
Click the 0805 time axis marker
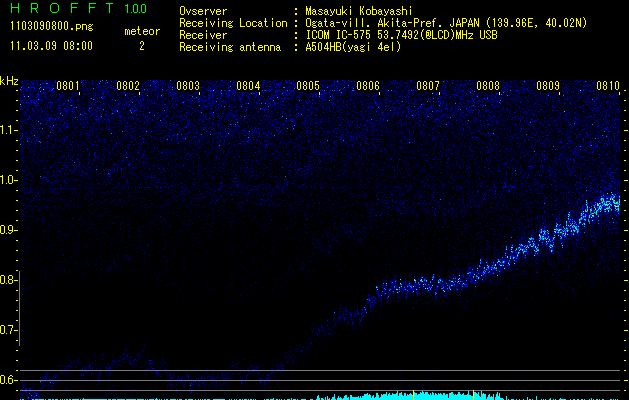click(x=308, y=86)
